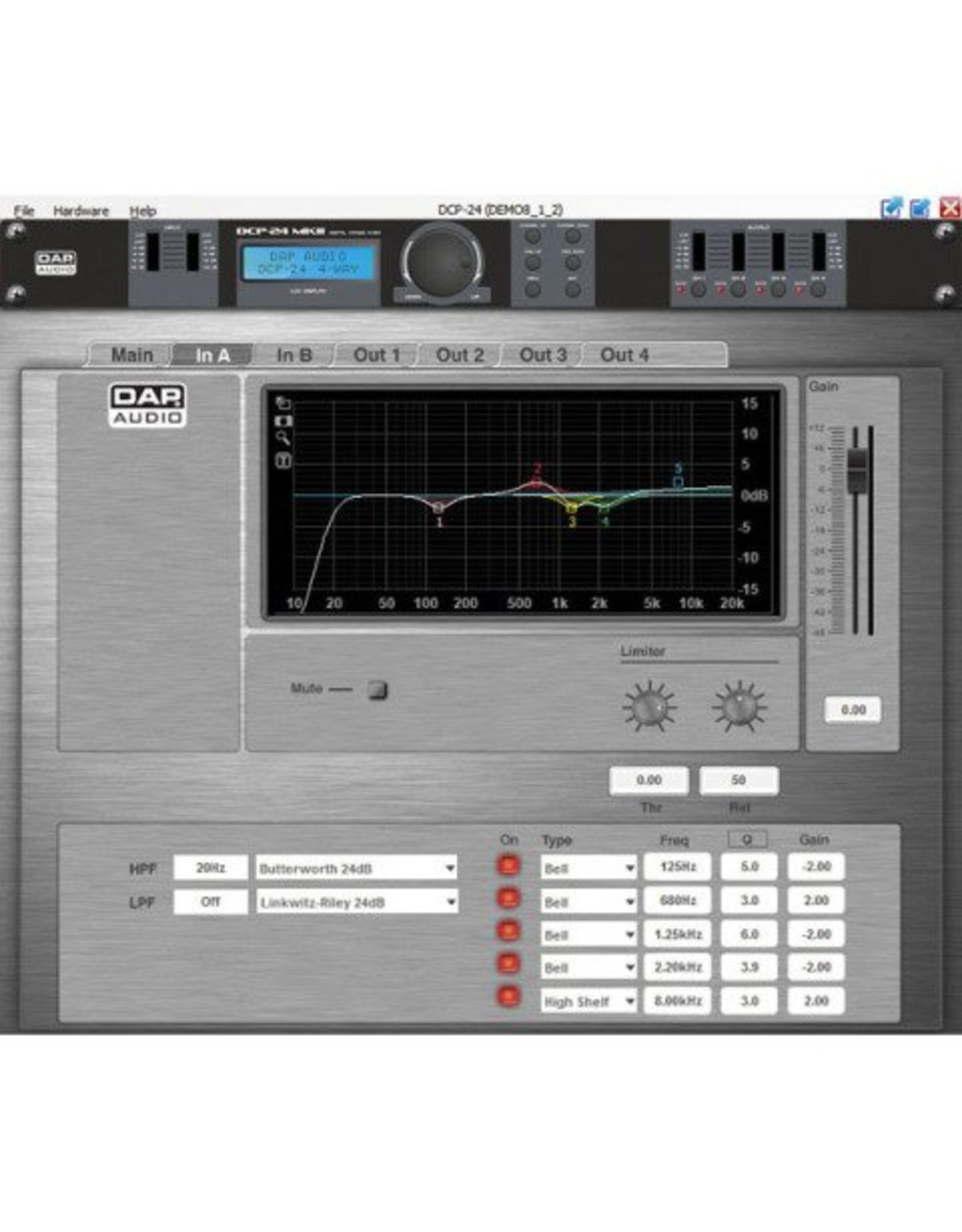This screenshot has width=962, height=1232.
Task: Select the In B channel tab
Action: tap(295, 354)
